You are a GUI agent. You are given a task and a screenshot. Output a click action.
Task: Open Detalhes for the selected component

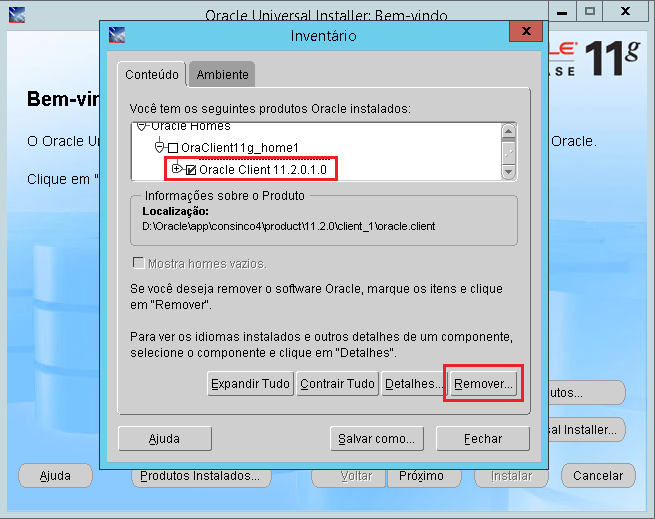coord(412,384)
